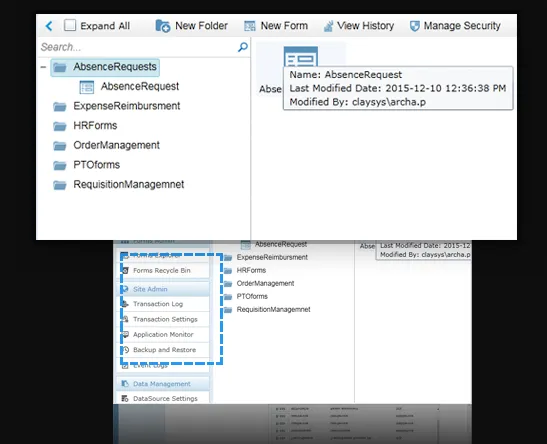
Task: Open Transaction Log in Site Admin
Action: pos(158,304)
